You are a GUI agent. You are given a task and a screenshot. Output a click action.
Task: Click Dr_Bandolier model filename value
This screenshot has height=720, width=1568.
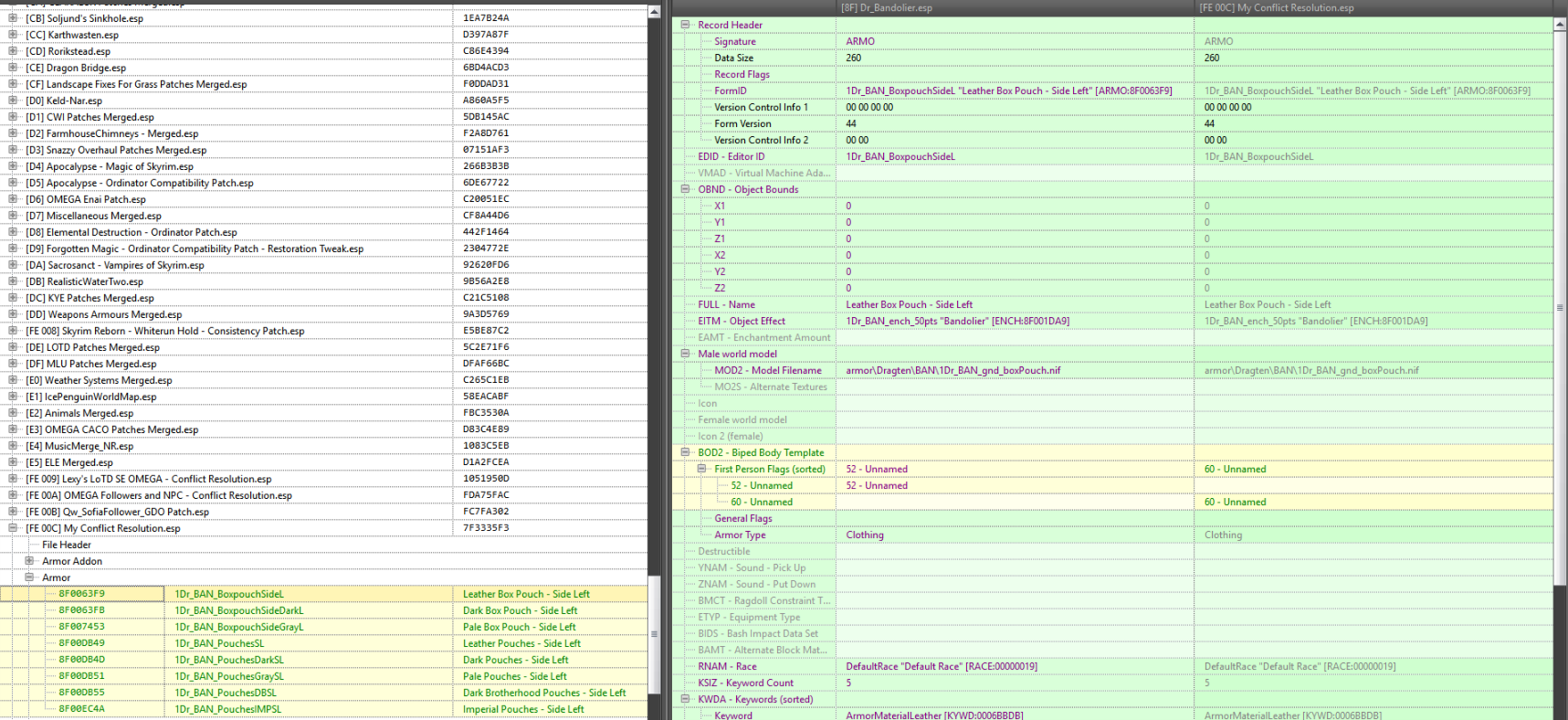click(952, 370)
